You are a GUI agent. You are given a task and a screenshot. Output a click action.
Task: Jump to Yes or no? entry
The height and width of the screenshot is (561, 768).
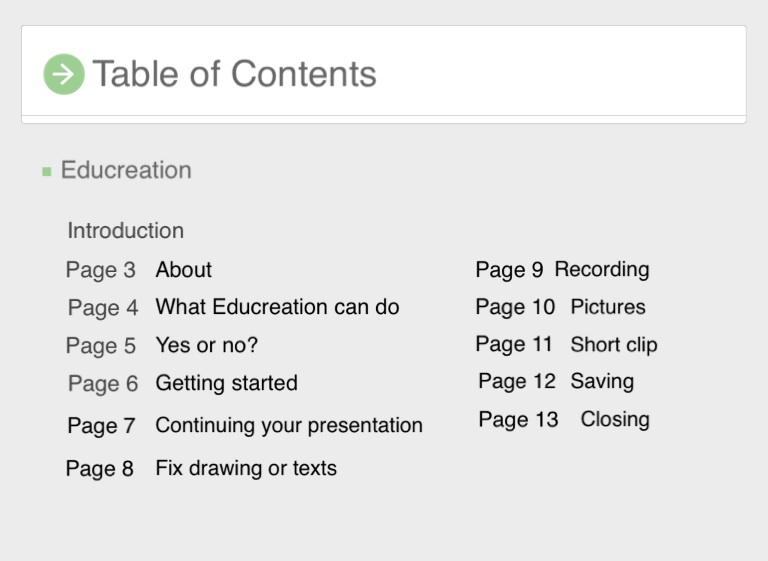point(206,345)
